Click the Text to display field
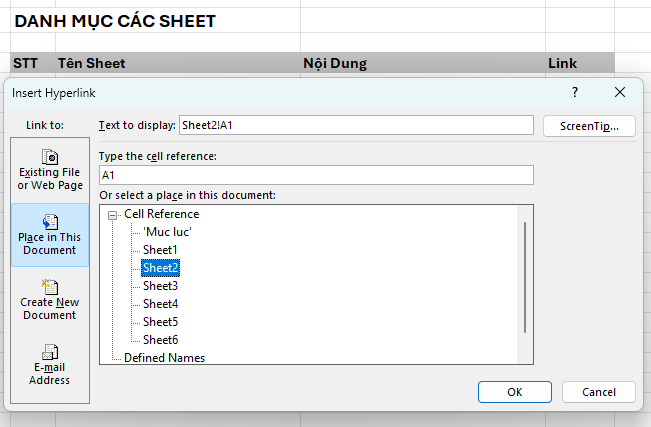The image size is (651, 427). tap(356, 125)
